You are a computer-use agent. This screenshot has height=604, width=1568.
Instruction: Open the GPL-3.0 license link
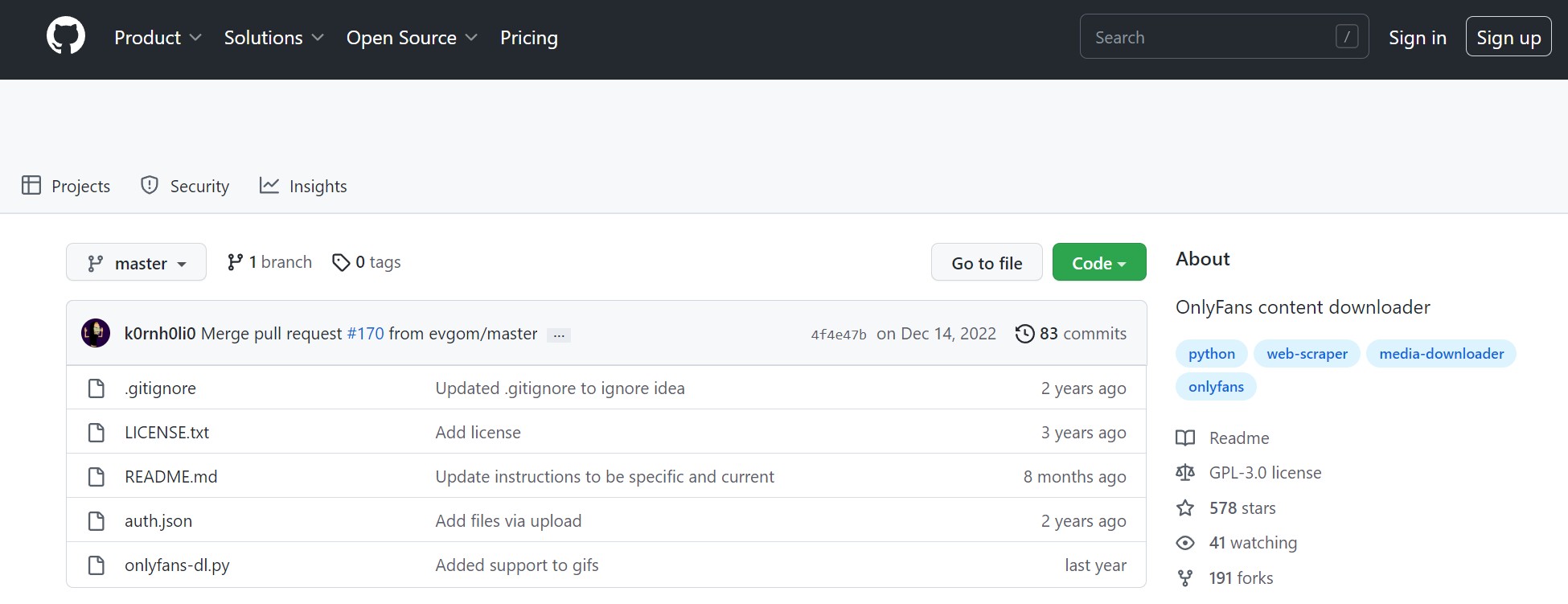pos(1265,473)
